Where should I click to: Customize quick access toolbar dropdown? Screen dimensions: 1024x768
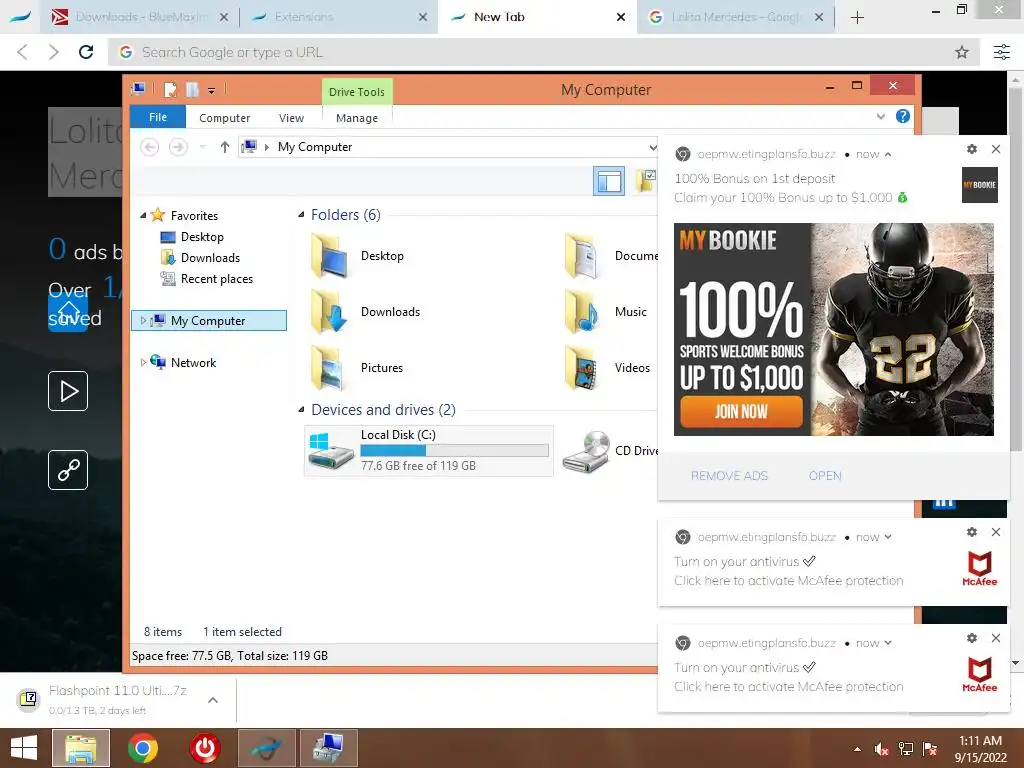click(x=212, y=91)
